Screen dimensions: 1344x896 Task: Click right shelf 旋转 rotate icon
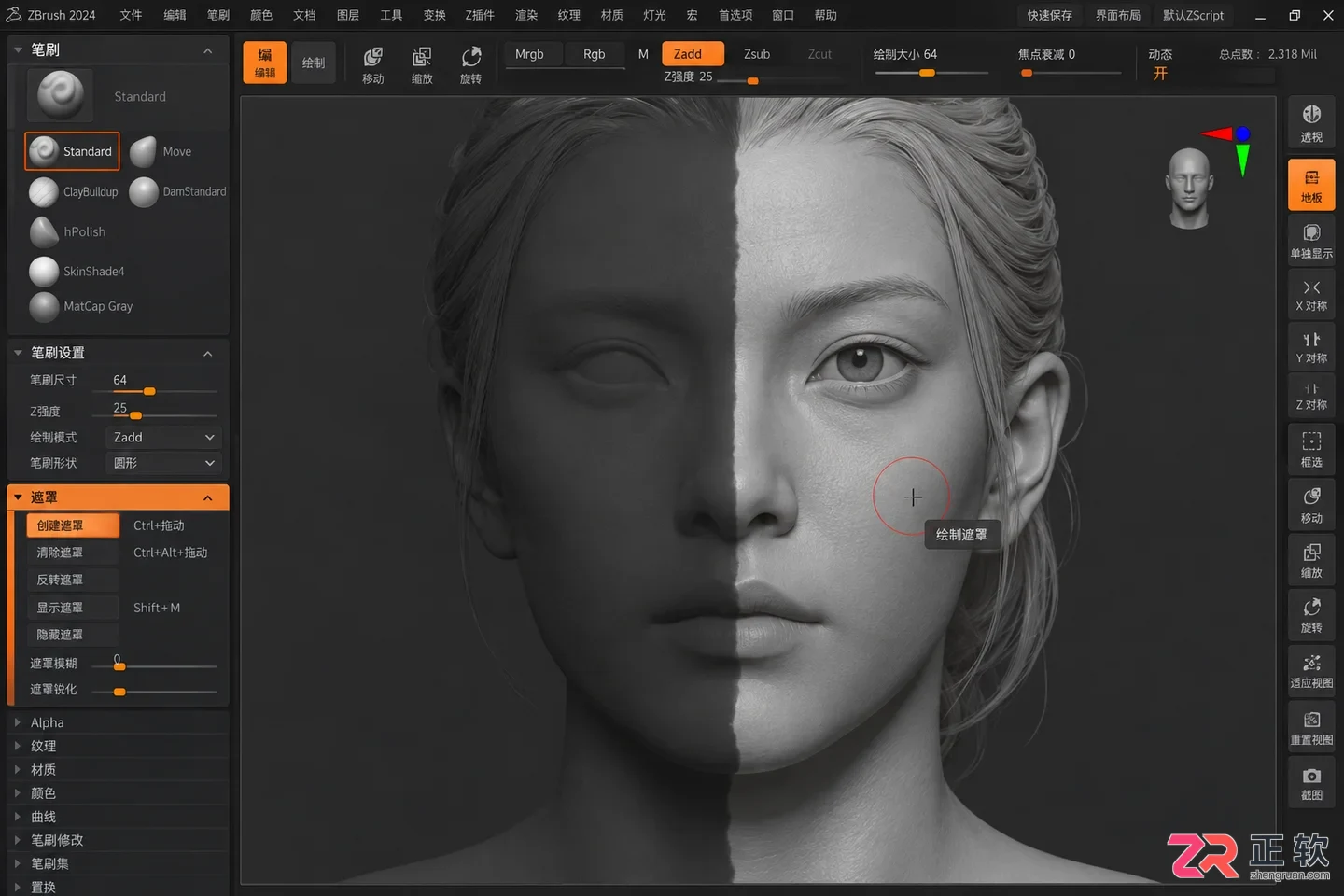(1311, 615)
